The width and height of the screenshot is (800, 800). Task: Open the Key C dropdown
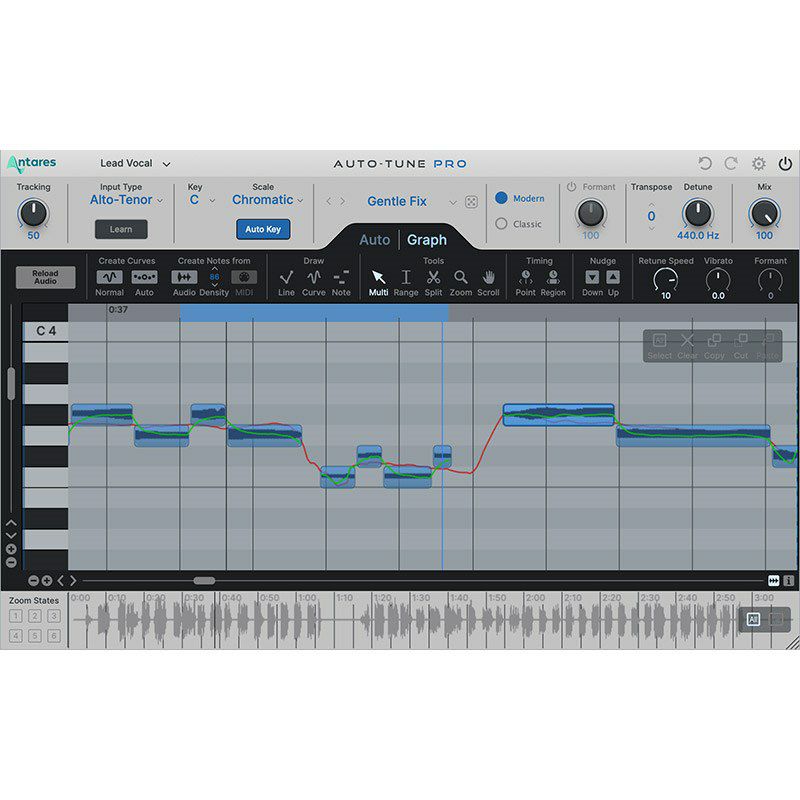pyautogui.click(x=202, y=200)
